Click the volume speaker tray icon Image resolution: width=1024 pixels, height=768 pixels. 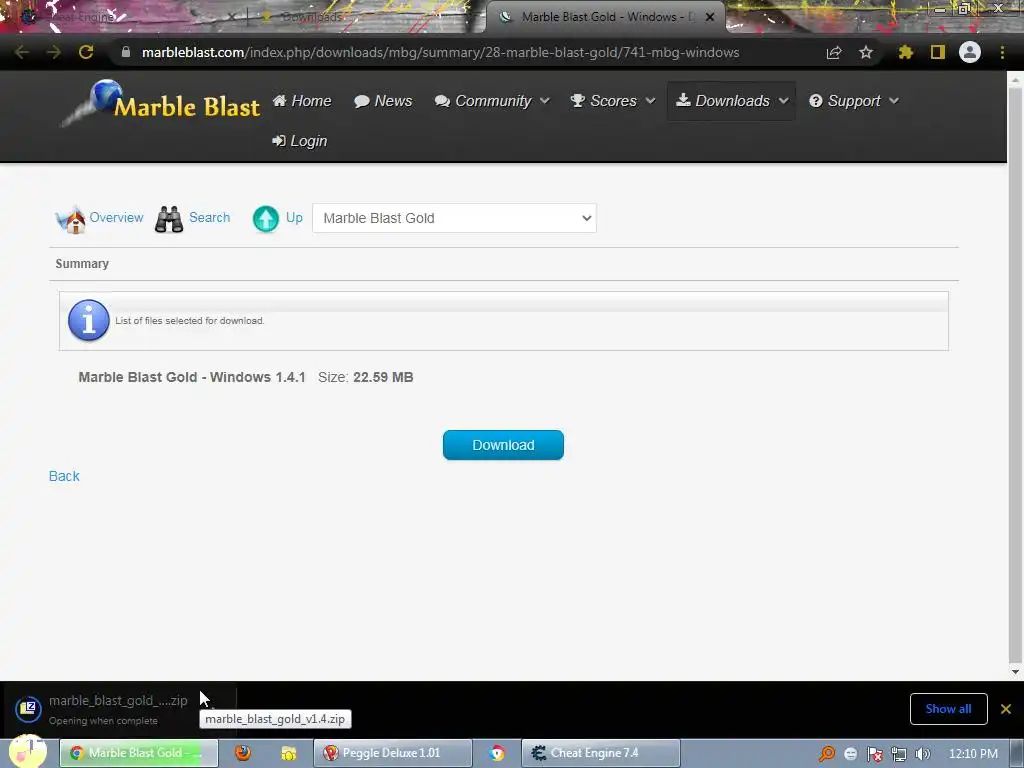pos(923,754)
